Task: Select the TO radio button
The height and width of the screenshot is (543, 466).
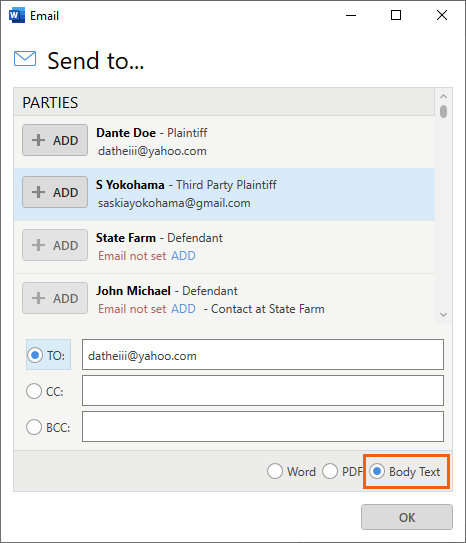Action: point(35,355)
